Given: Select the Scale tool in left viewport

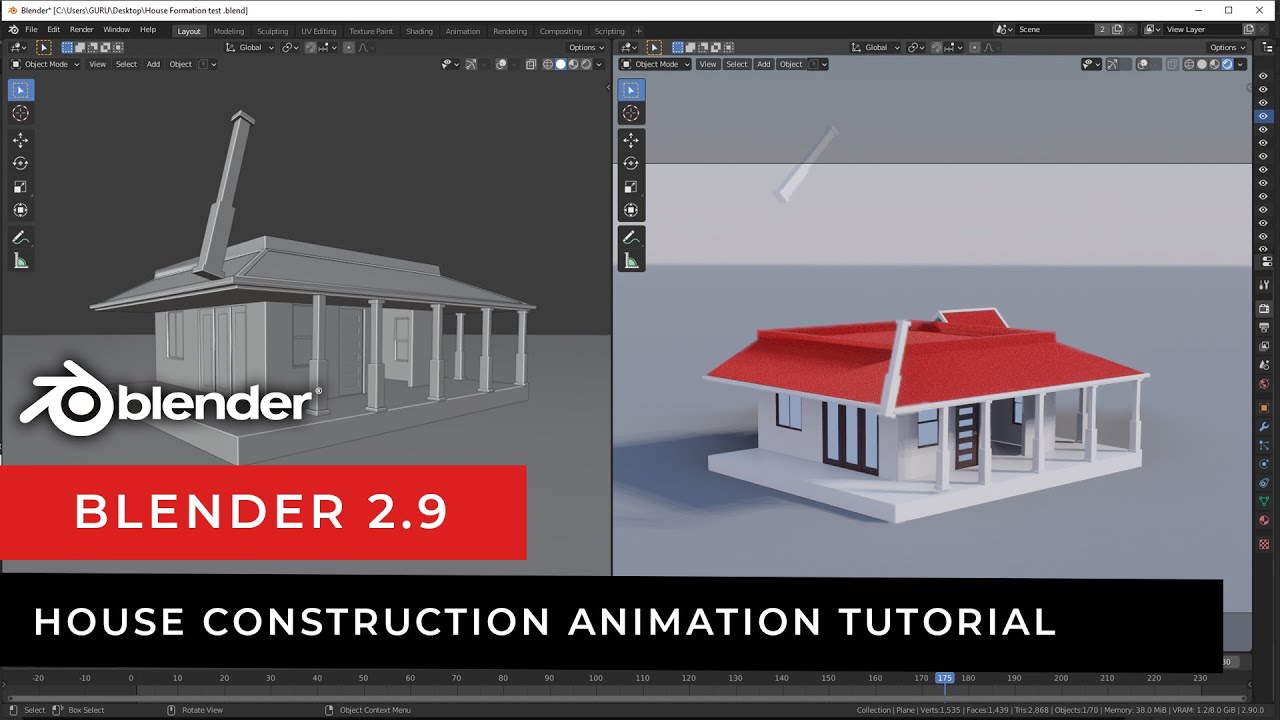Looking at the screenshot, I should [x=20, y=187].
